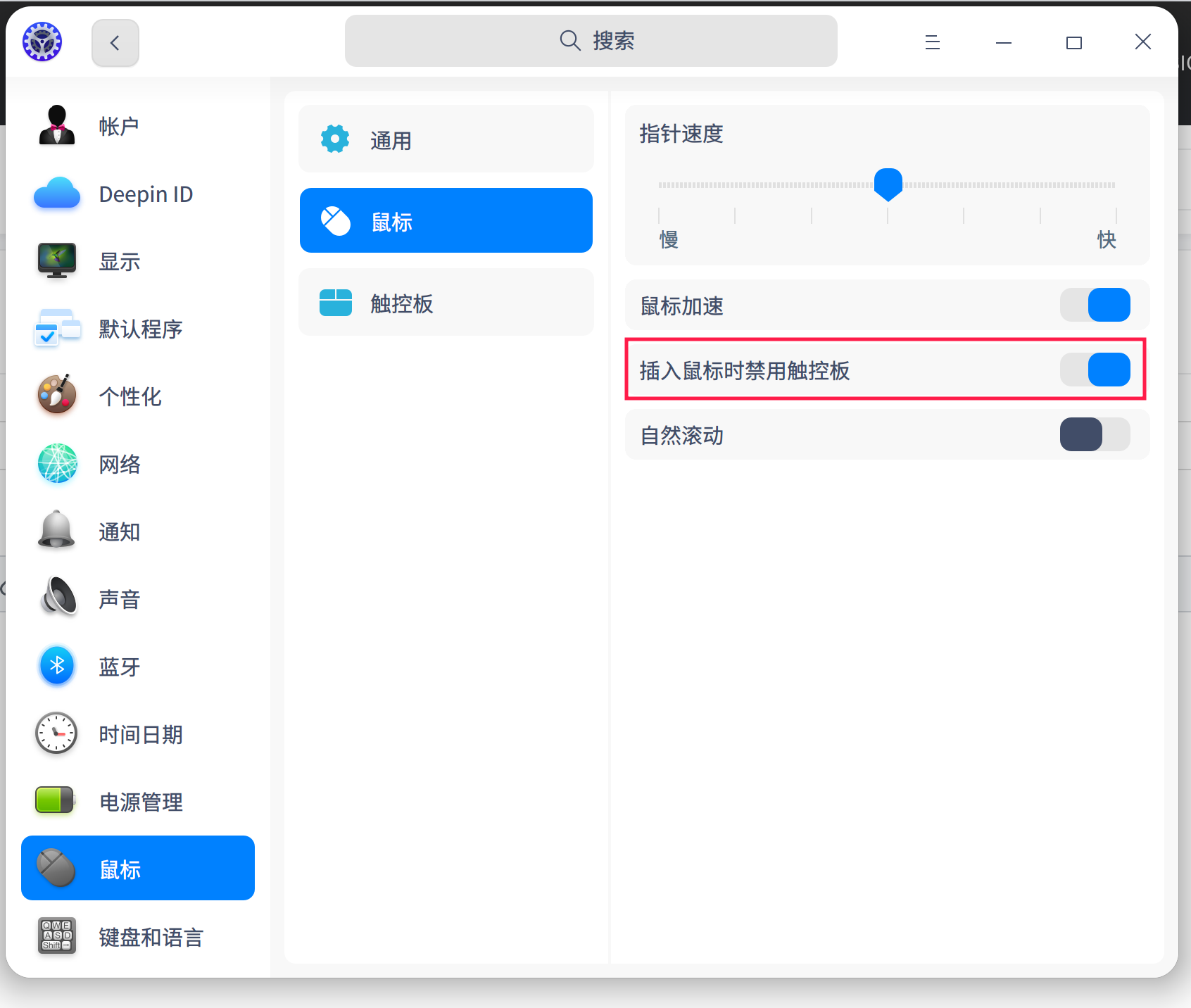Click the 鼠标 sidebar mouse icon
This screenshot has height=1008, width=1191.
[x=56, y=868]
